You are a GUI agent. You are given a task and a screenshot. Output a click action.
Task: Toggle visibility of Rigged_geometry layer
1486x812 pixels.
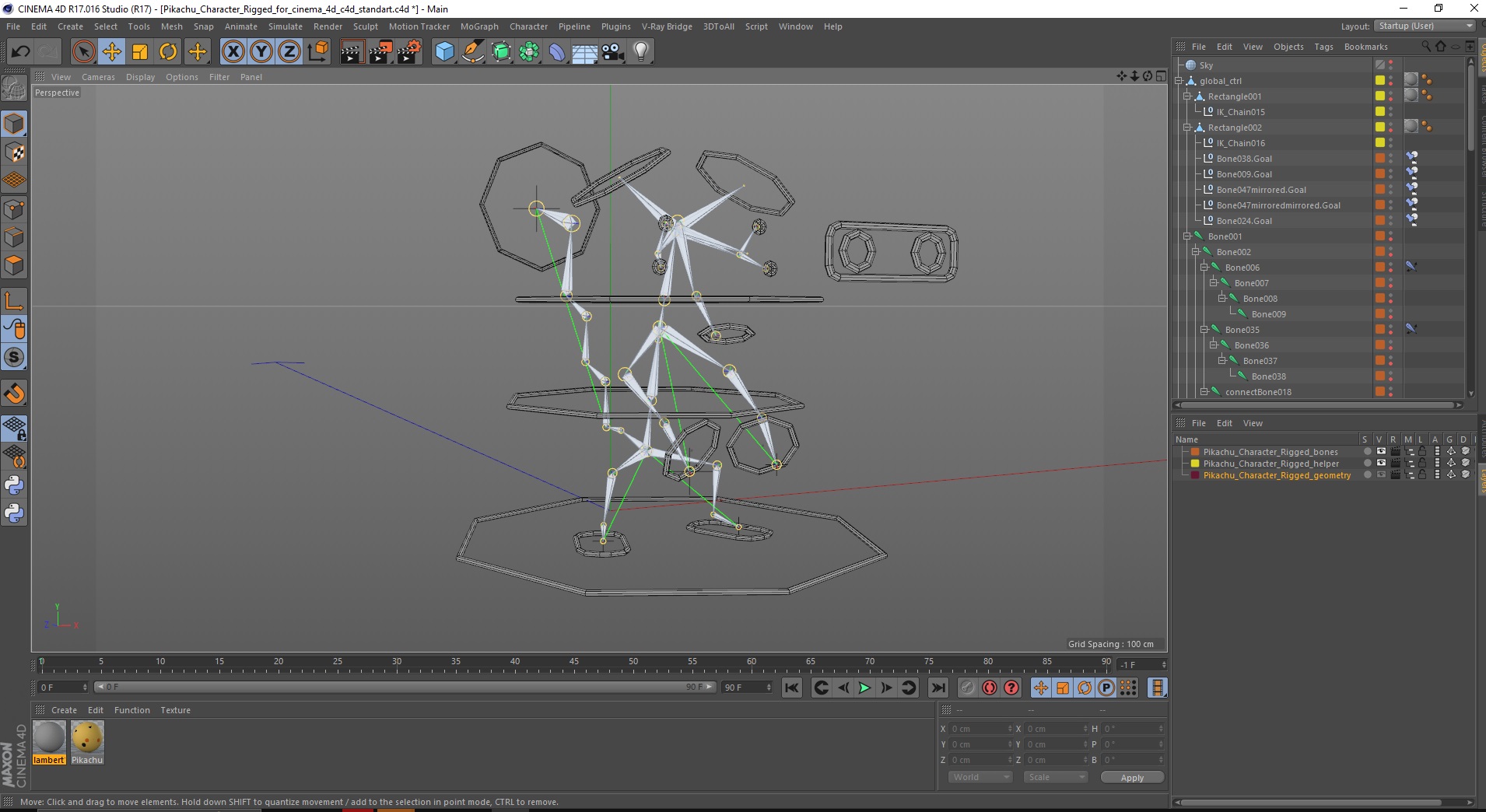click(1381, 475)
